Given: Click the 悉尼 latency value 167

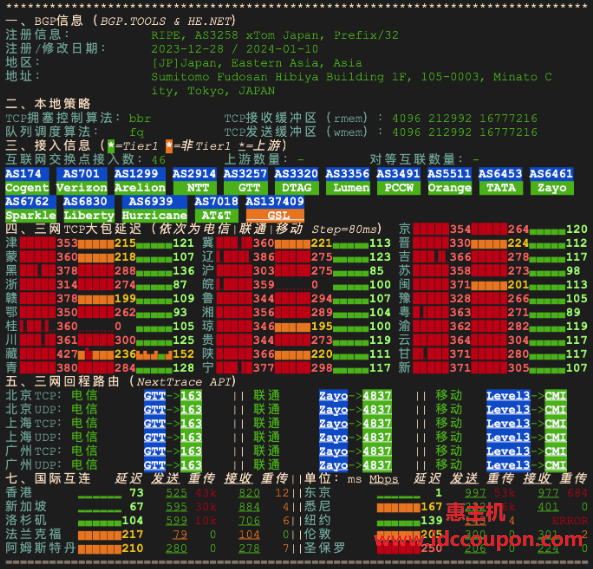Looking at the screenshot, I should pos(431,507).
